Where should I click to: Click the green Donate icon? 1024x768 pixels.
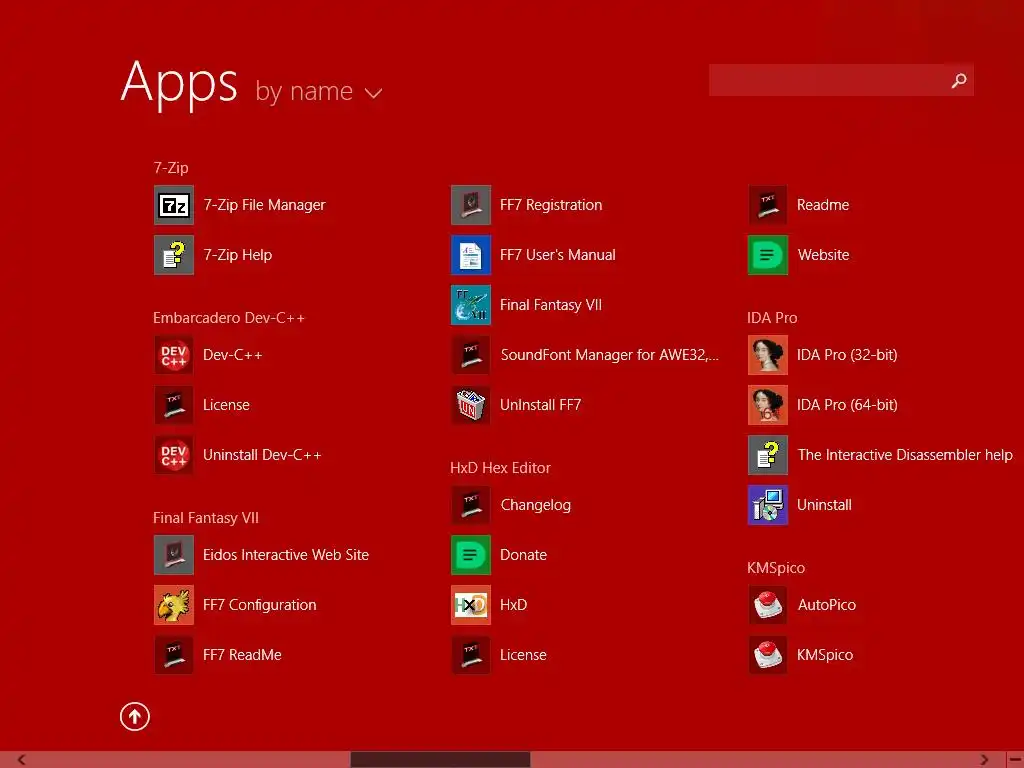coord(471,555)
